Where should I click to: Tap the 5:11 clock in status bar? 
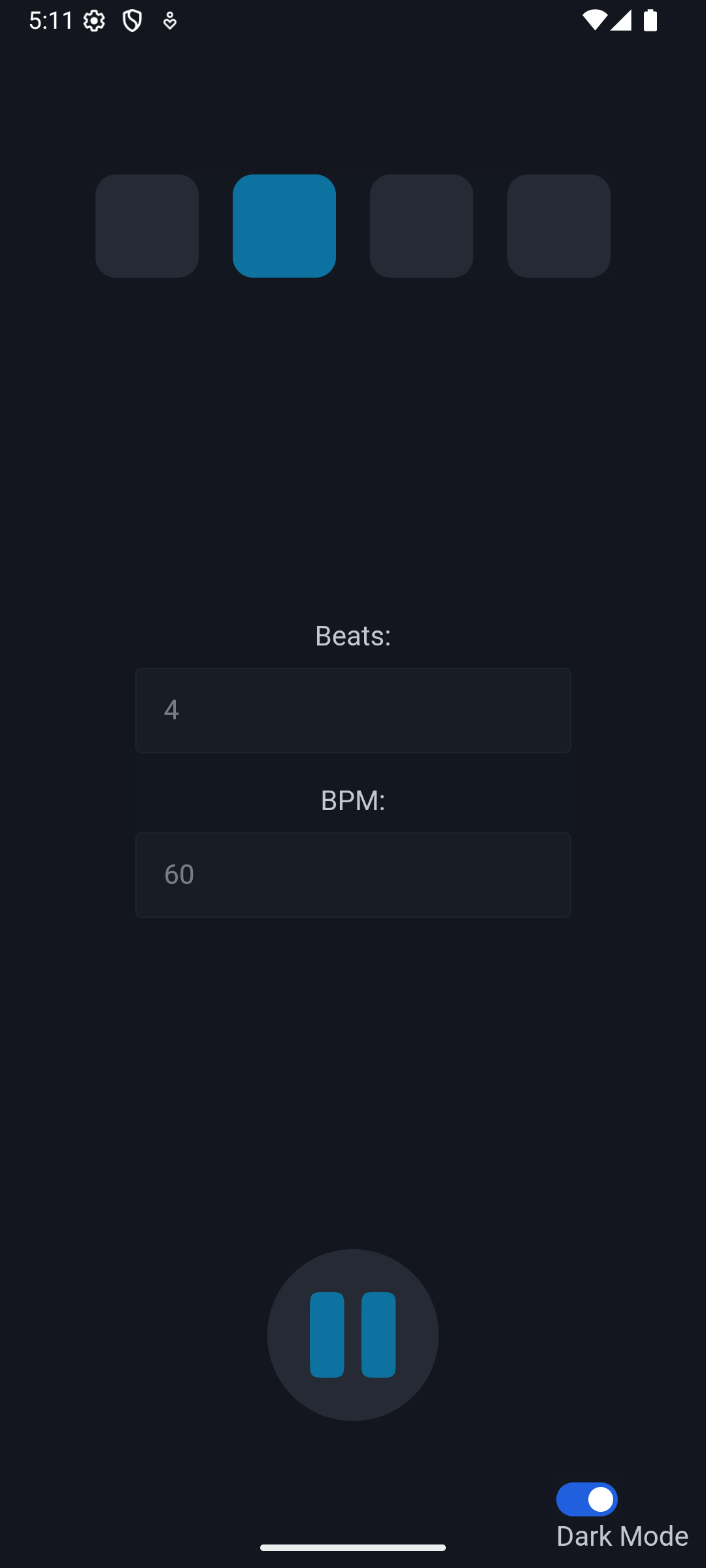52,20
